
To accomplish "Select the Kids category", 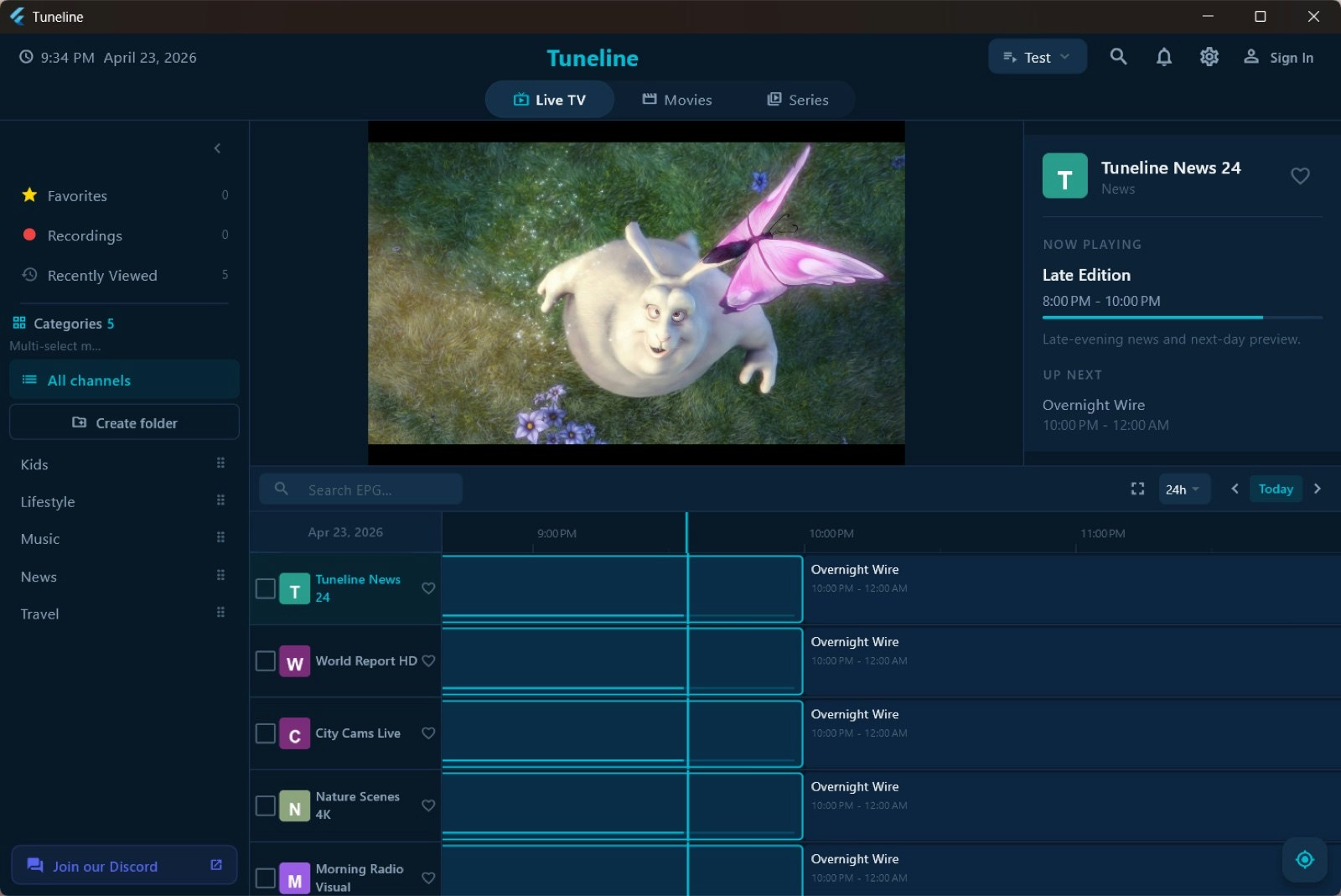I will pyautogui.click(x=34, y=464).
